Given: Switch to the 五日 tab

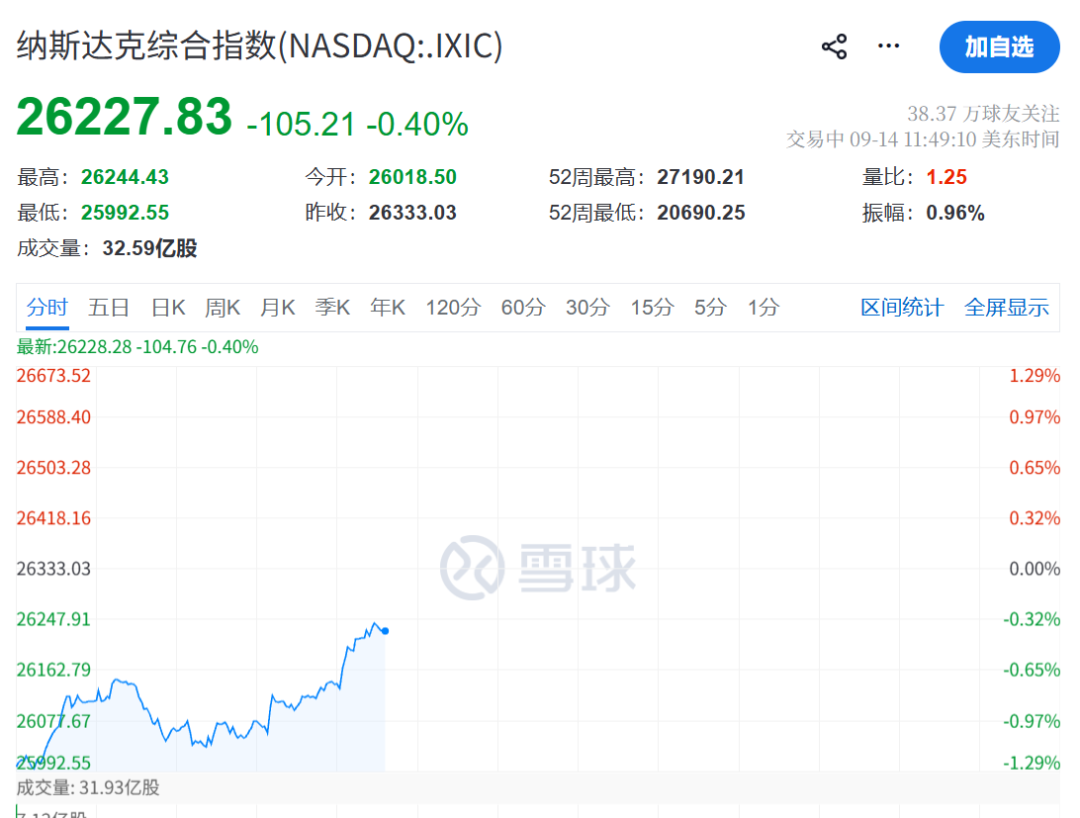Looking at the screenshot, I should [x=108, y=307].
